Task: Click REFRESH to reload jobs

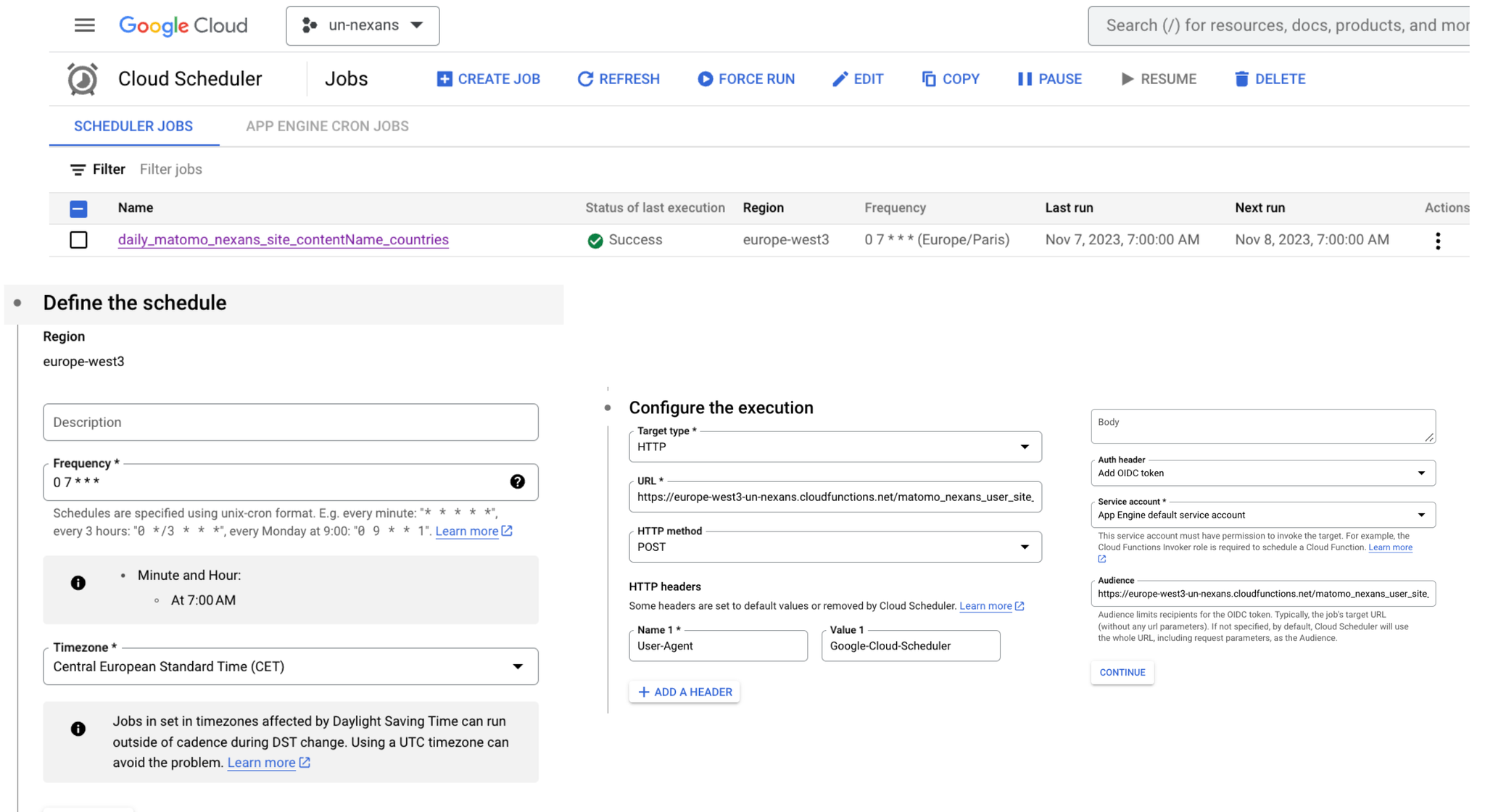Action: pyautogui.click(x=619, y=79)
